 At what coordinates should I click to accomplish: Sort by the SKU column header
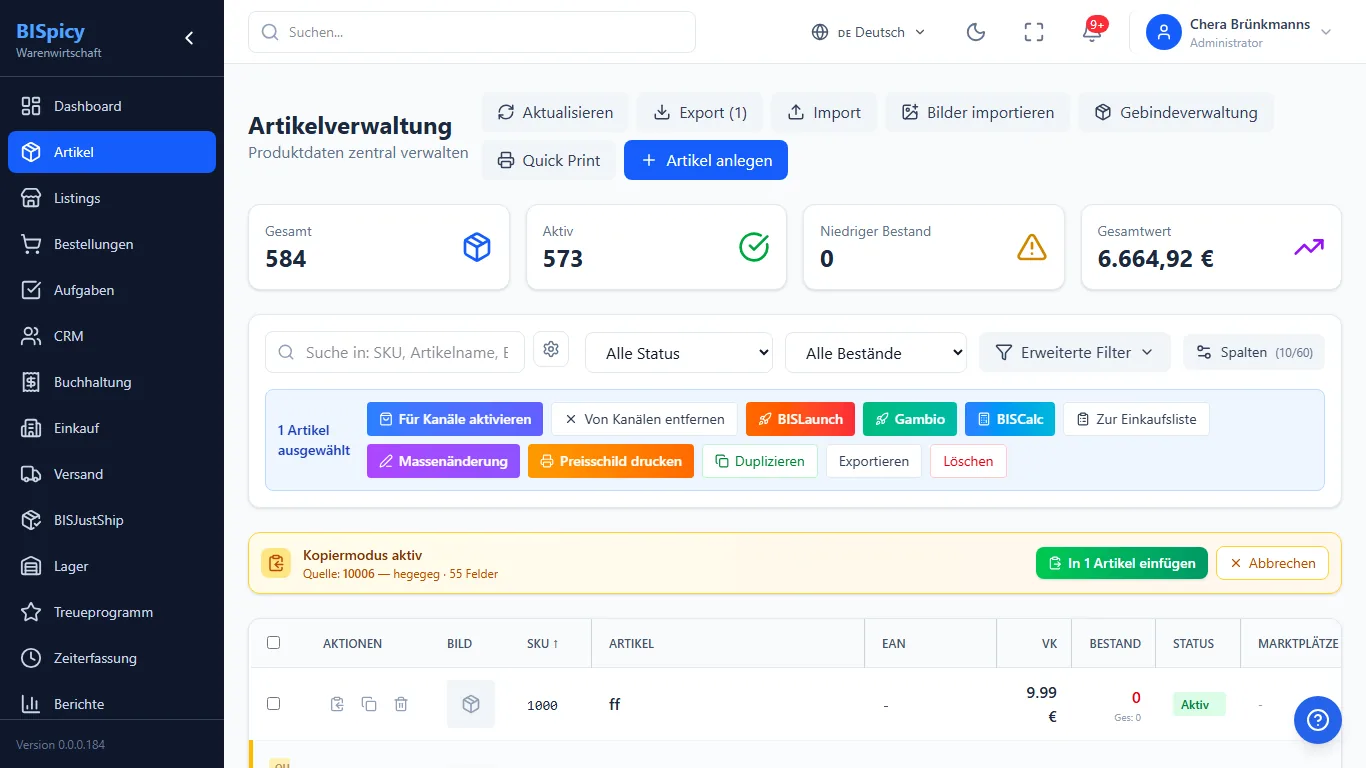(543, 643)
